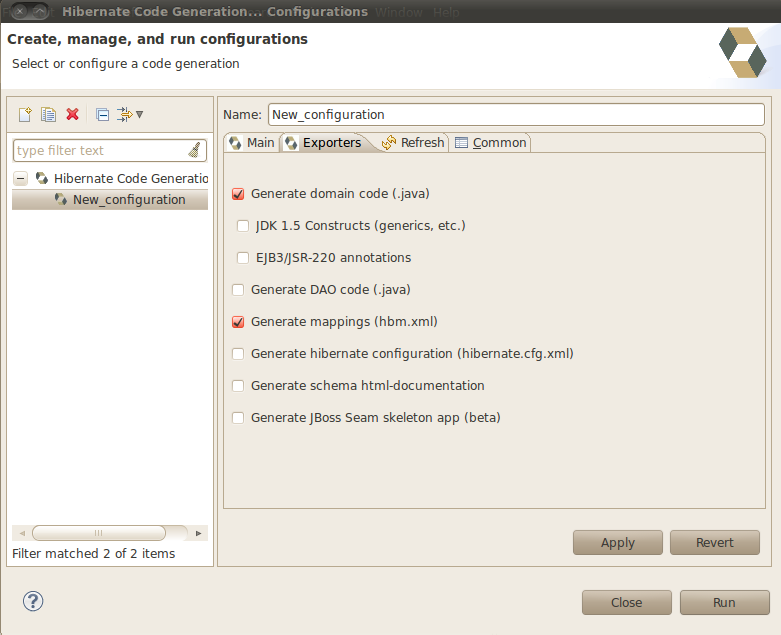Click the Hibernate Code Generation tree icon
The height and width of the screenshot is (635, 781).
(x=42, y=178)
